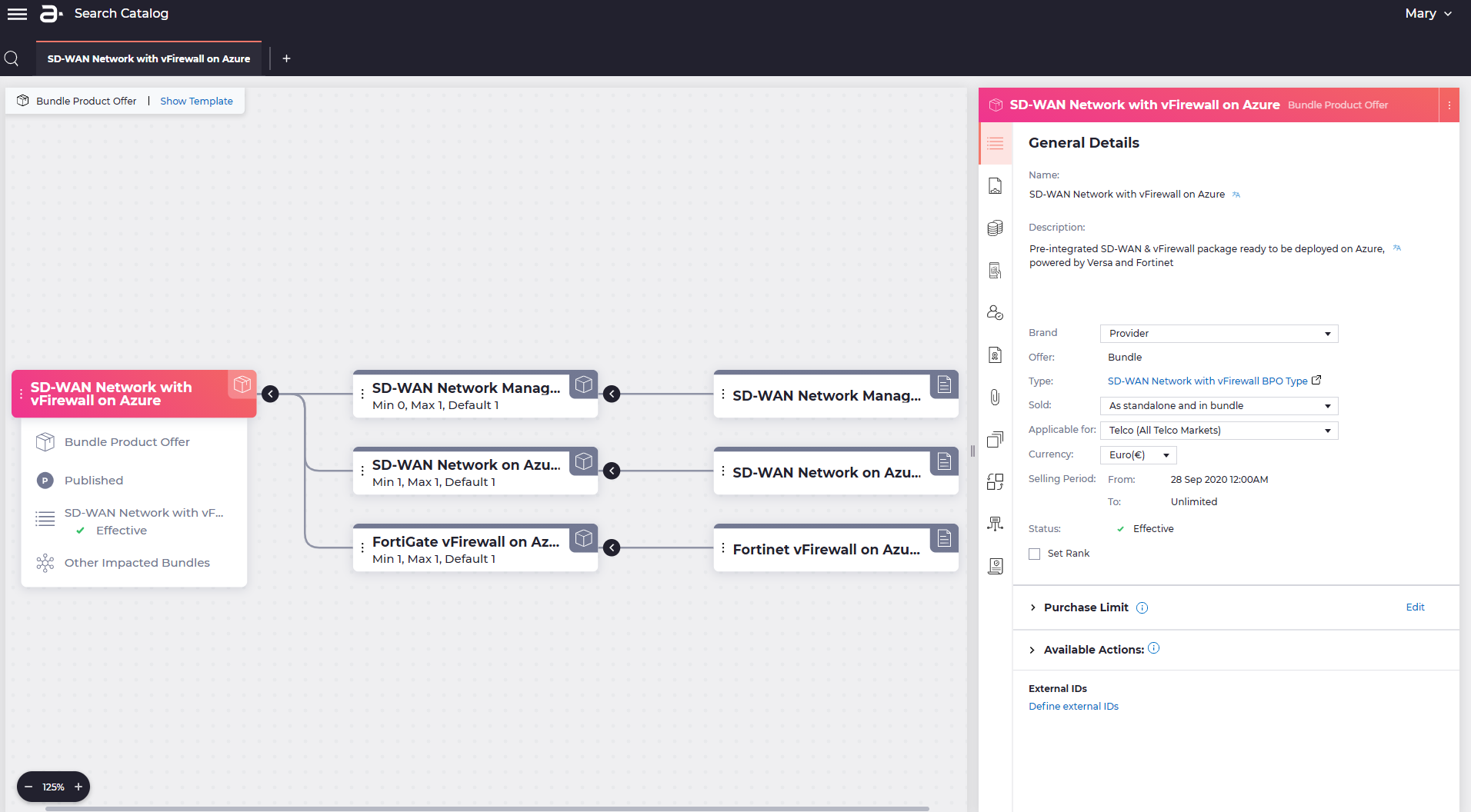Open the certificate document icon
Image resolution: width=1471 pixels, height=812 pixels.
996,354
